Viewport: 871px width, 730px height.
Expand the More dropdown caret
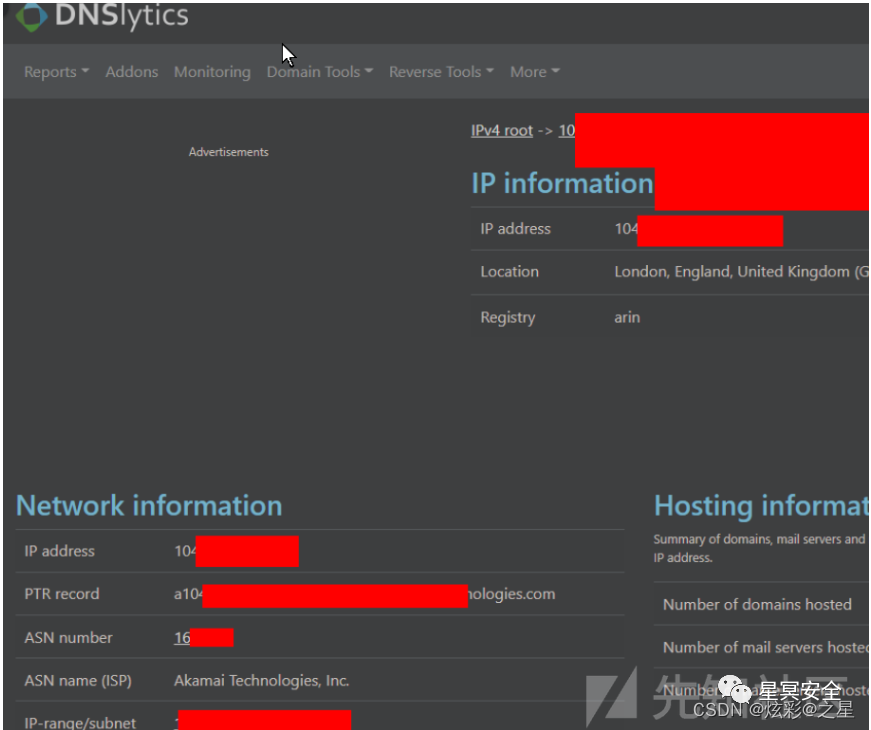click(556, 71)
